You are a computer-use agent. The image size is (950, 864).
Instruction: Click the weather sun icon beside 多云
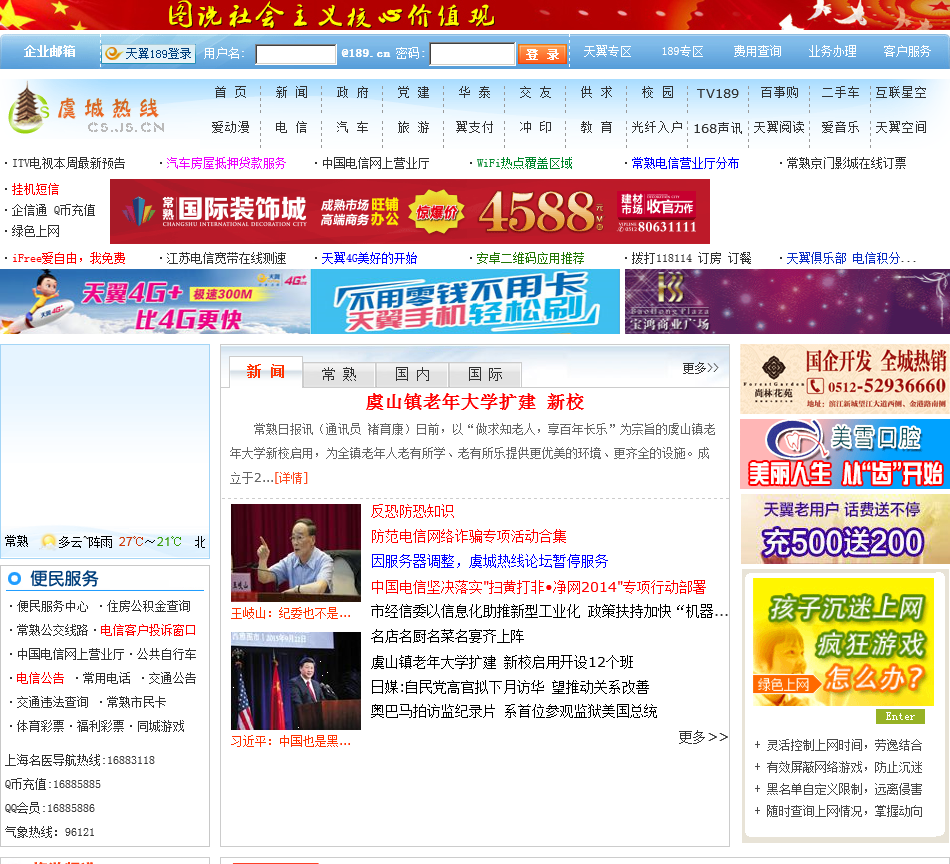point(48,542)
